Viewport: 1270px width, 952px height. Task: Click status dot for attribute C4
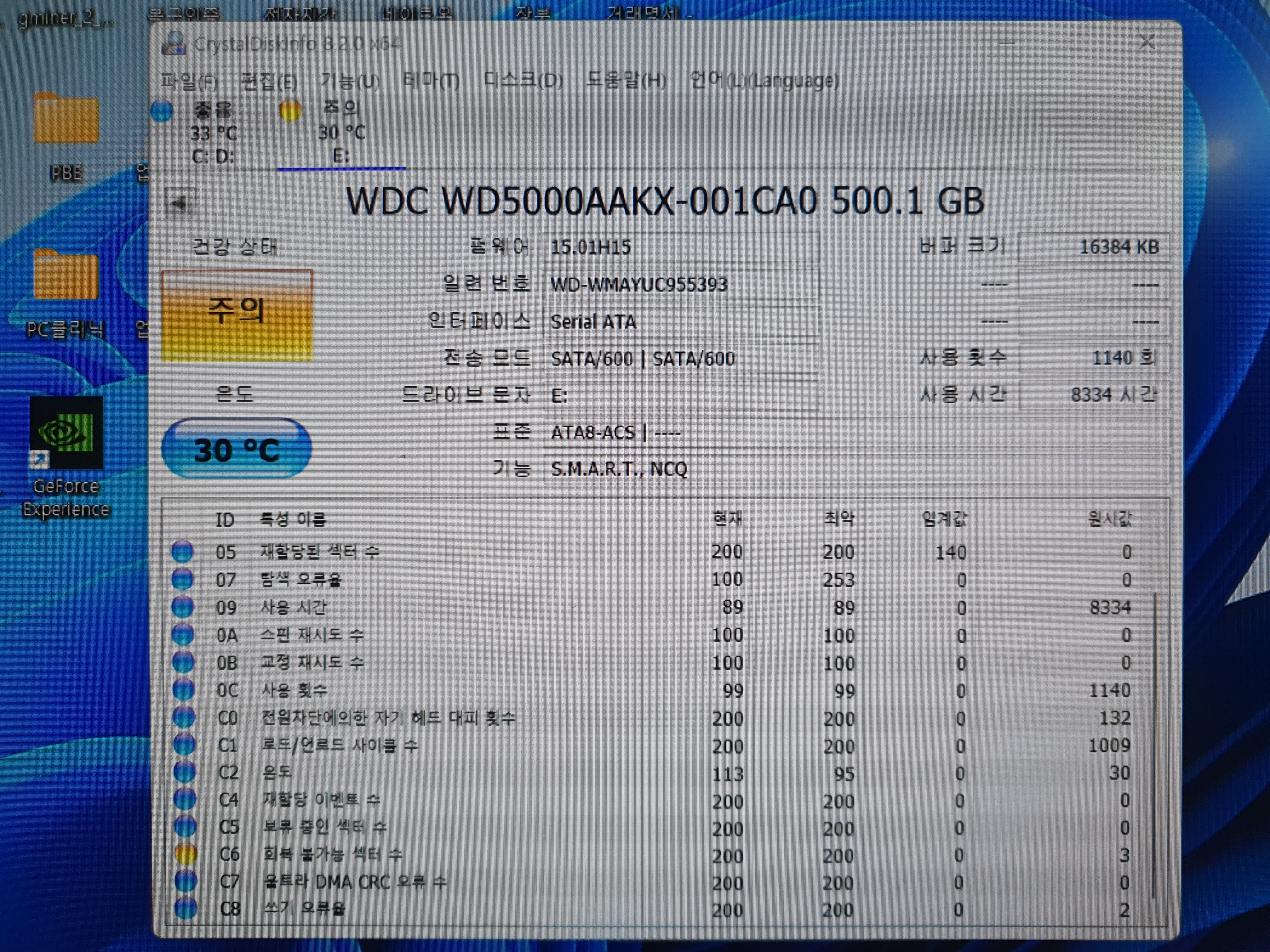pos(185,799)
